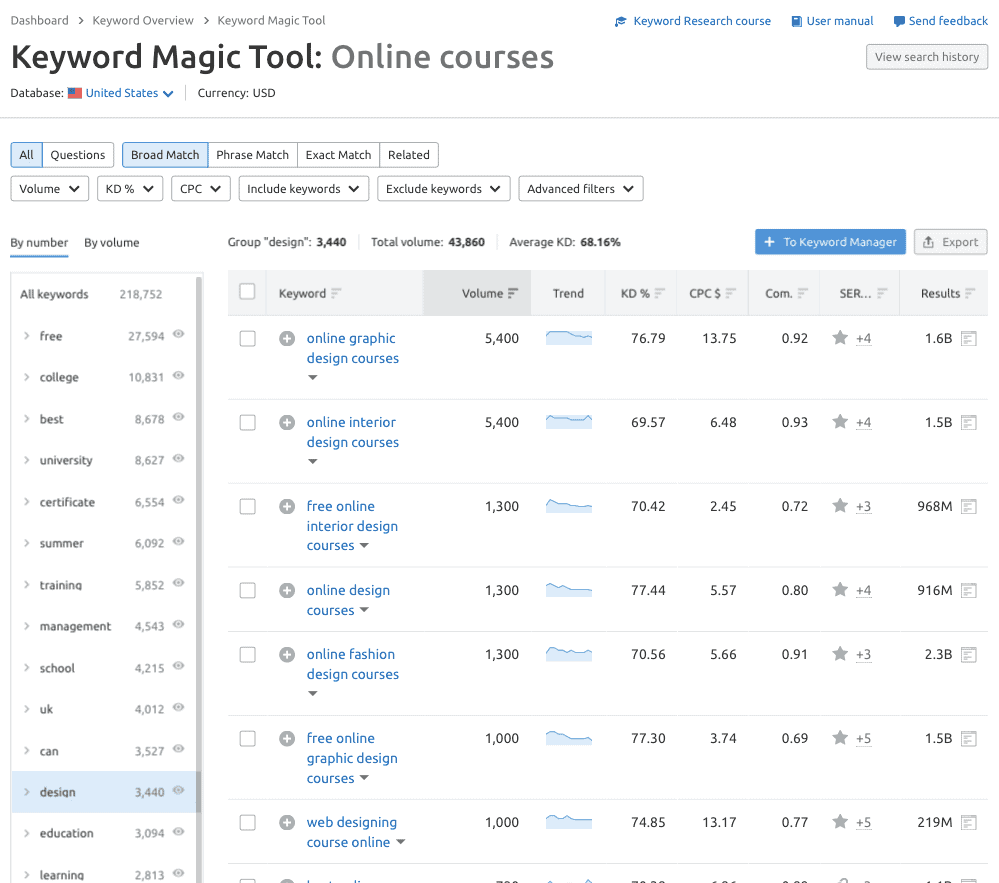Viewport: 999px width, 883px height.
Task: Select checkbox for "online graphic design courses" row
Action: (247, 338)
